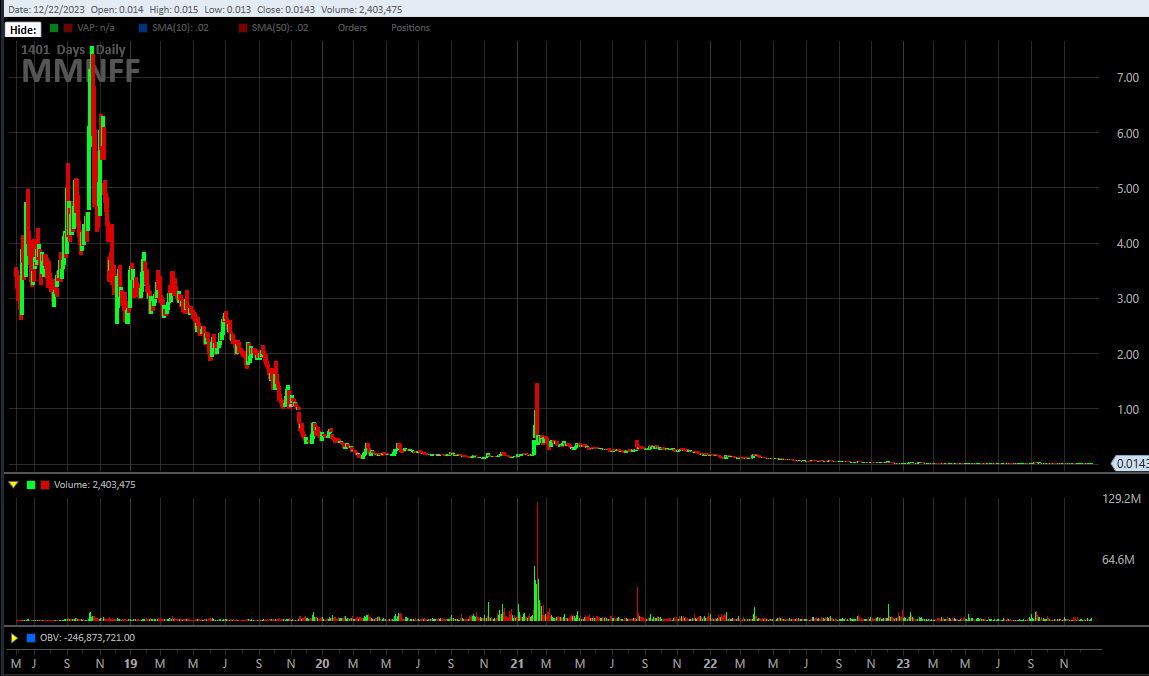Screen dimensions: 1149x676
Task: Click the blue SMA(10) color square
Action: pyautogui.click(x=142, y=28)
